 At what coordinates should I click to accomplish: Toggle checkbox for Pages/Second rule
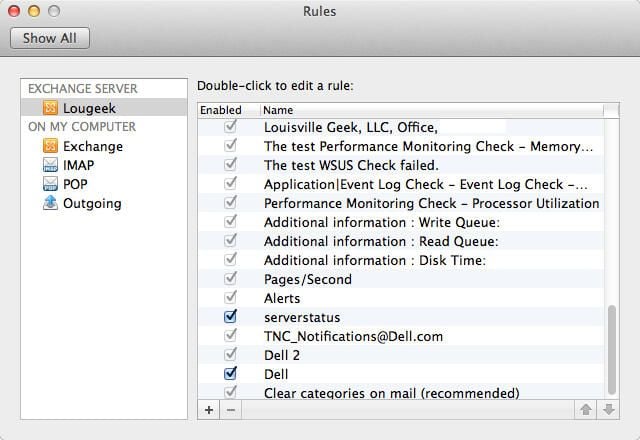click(x=231, y=278)
